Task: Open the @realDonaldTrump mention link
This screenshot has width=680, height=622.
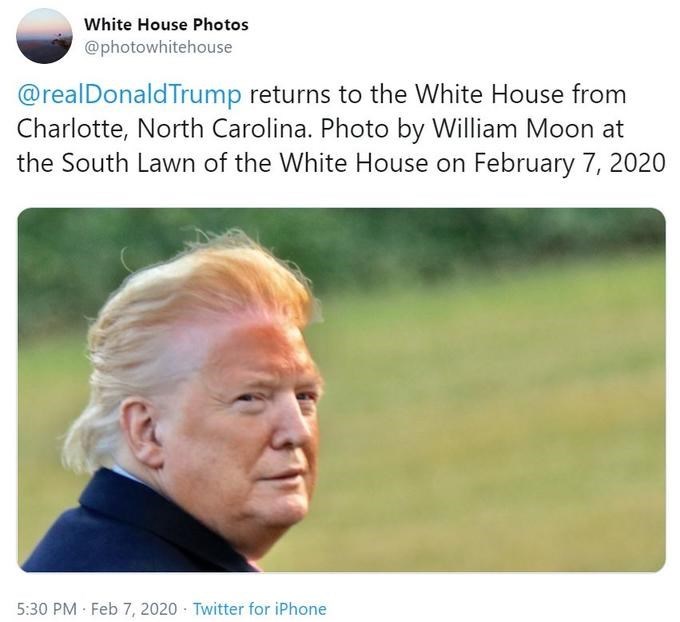Action: 129,95
